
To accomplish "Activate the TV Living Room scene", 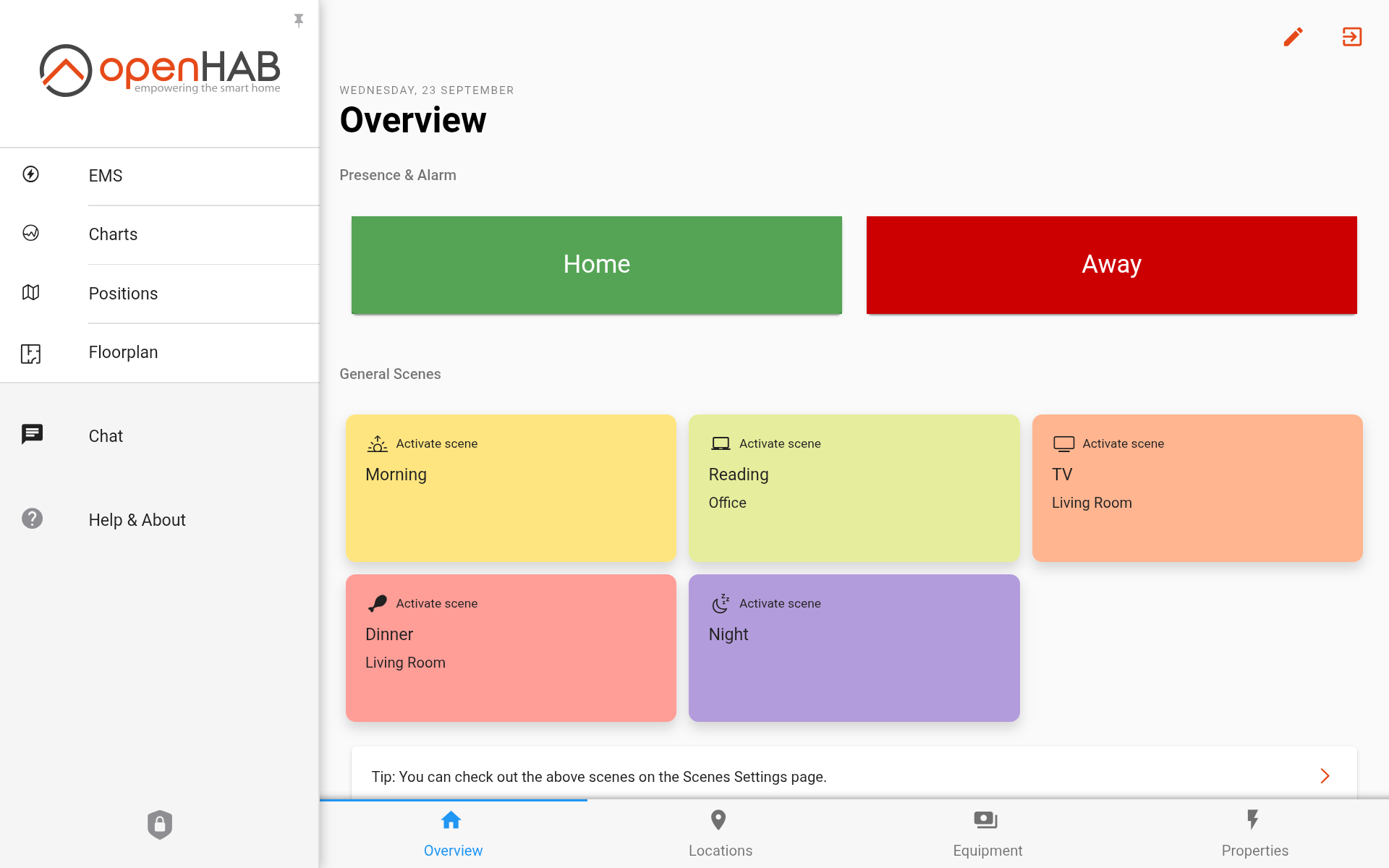I will click(1197, 488).
